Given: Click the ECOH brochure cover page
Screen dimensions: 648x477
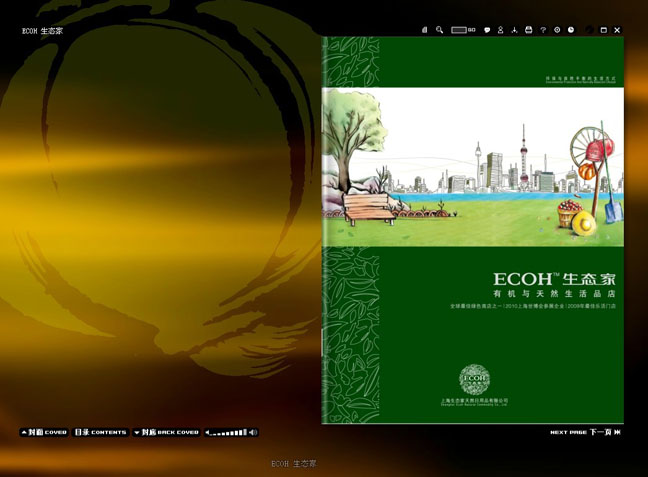Looking at the screenshot, I should pyautogui.click(x=472, y=230).
